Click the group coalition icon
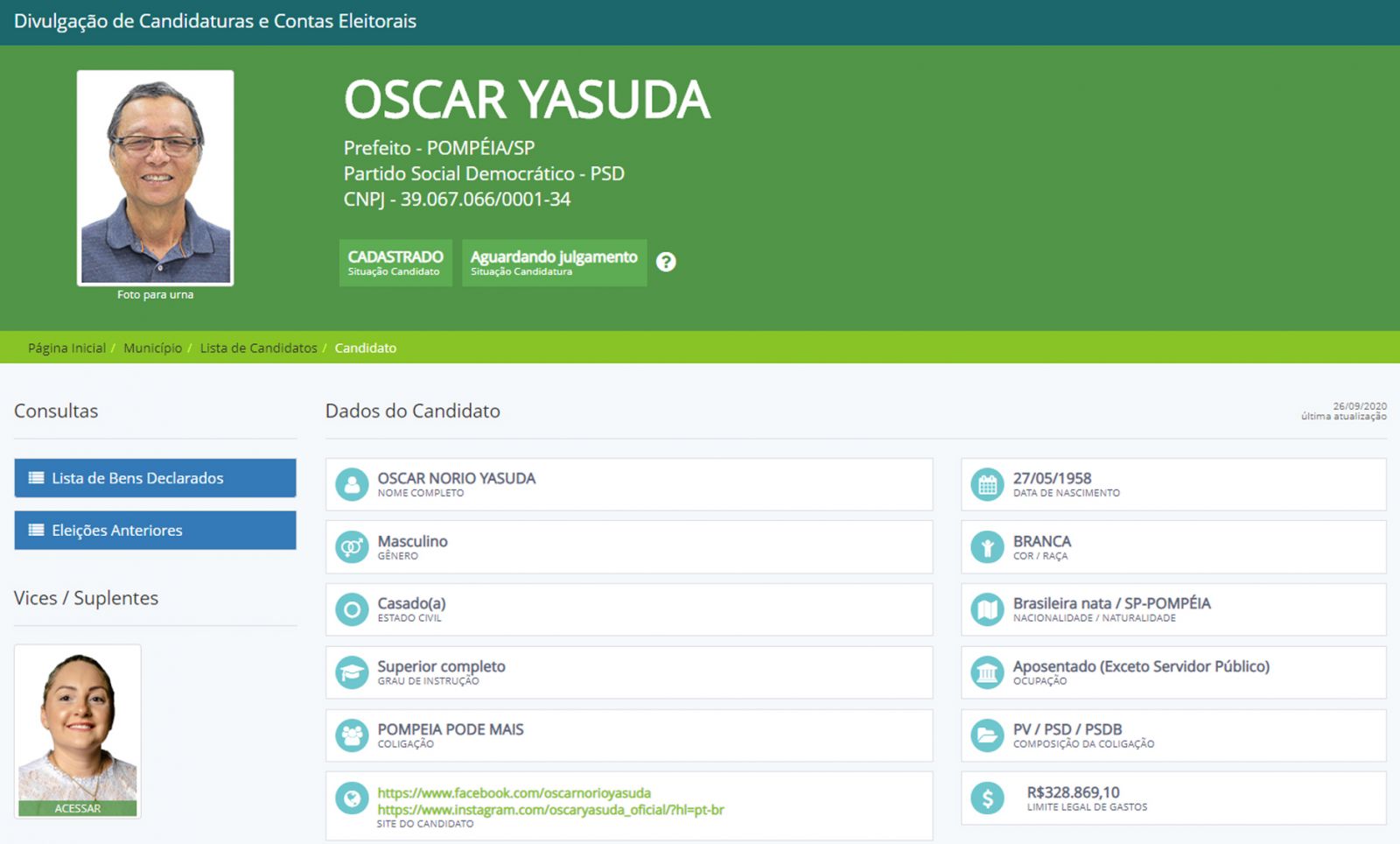Viewport: 1400px width, 844px height. coord(352,735)
